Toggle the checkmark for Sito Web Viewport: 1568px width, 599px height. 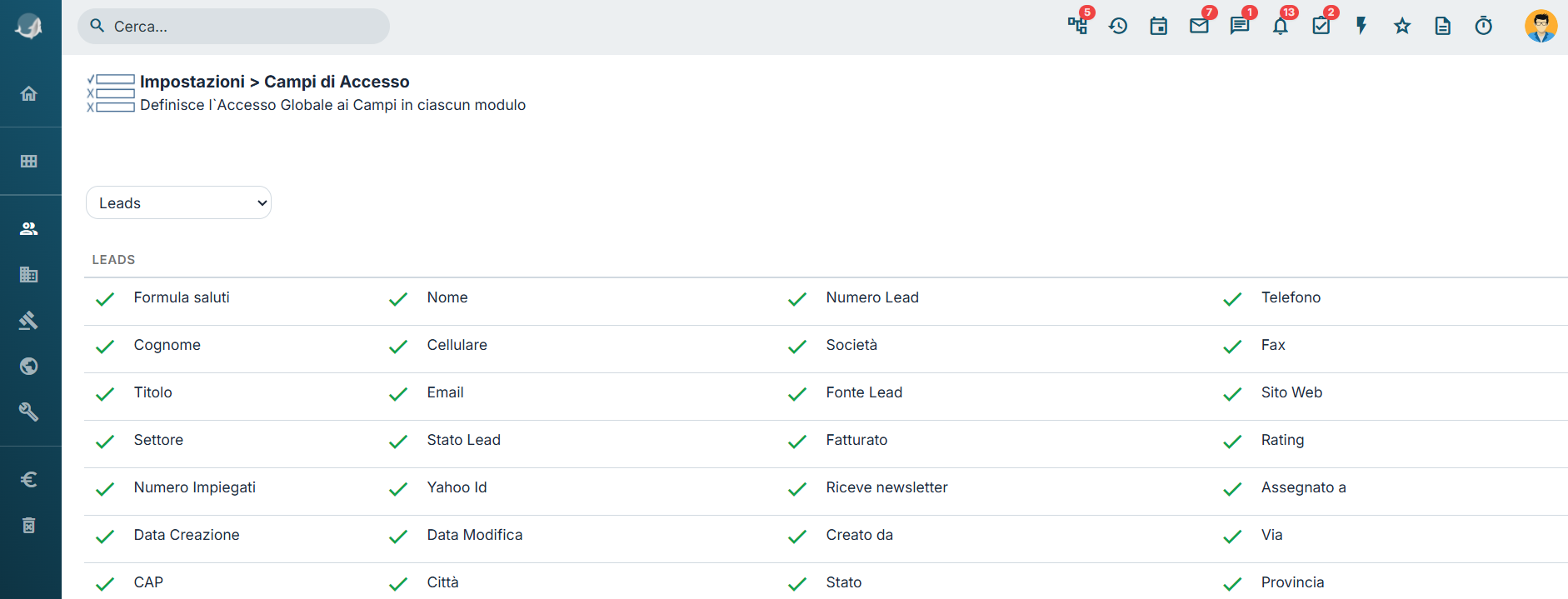[1232, 394]
